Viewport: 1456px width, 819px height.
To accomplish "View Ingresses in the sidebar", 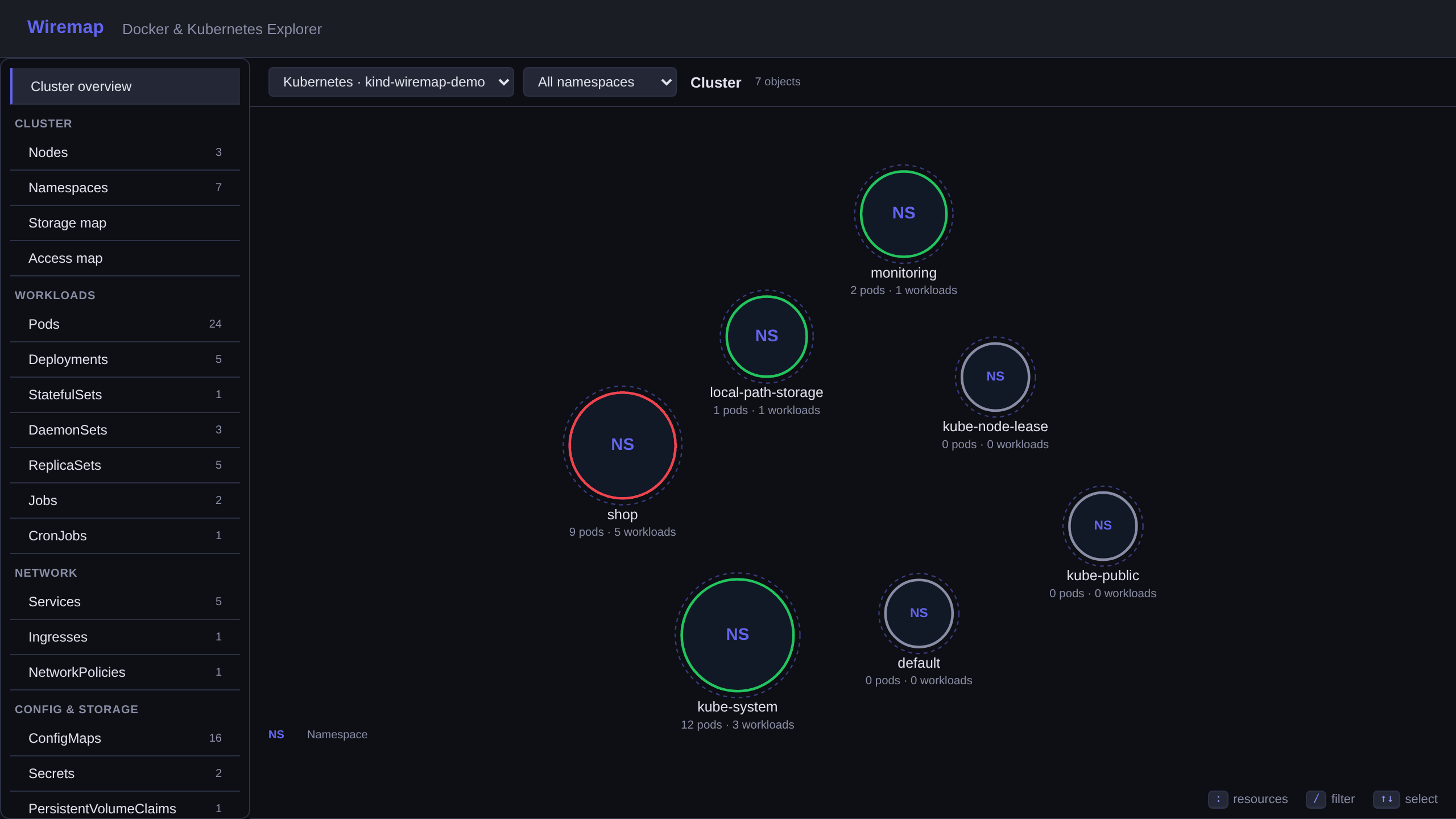I will click(x=125, y=637).
